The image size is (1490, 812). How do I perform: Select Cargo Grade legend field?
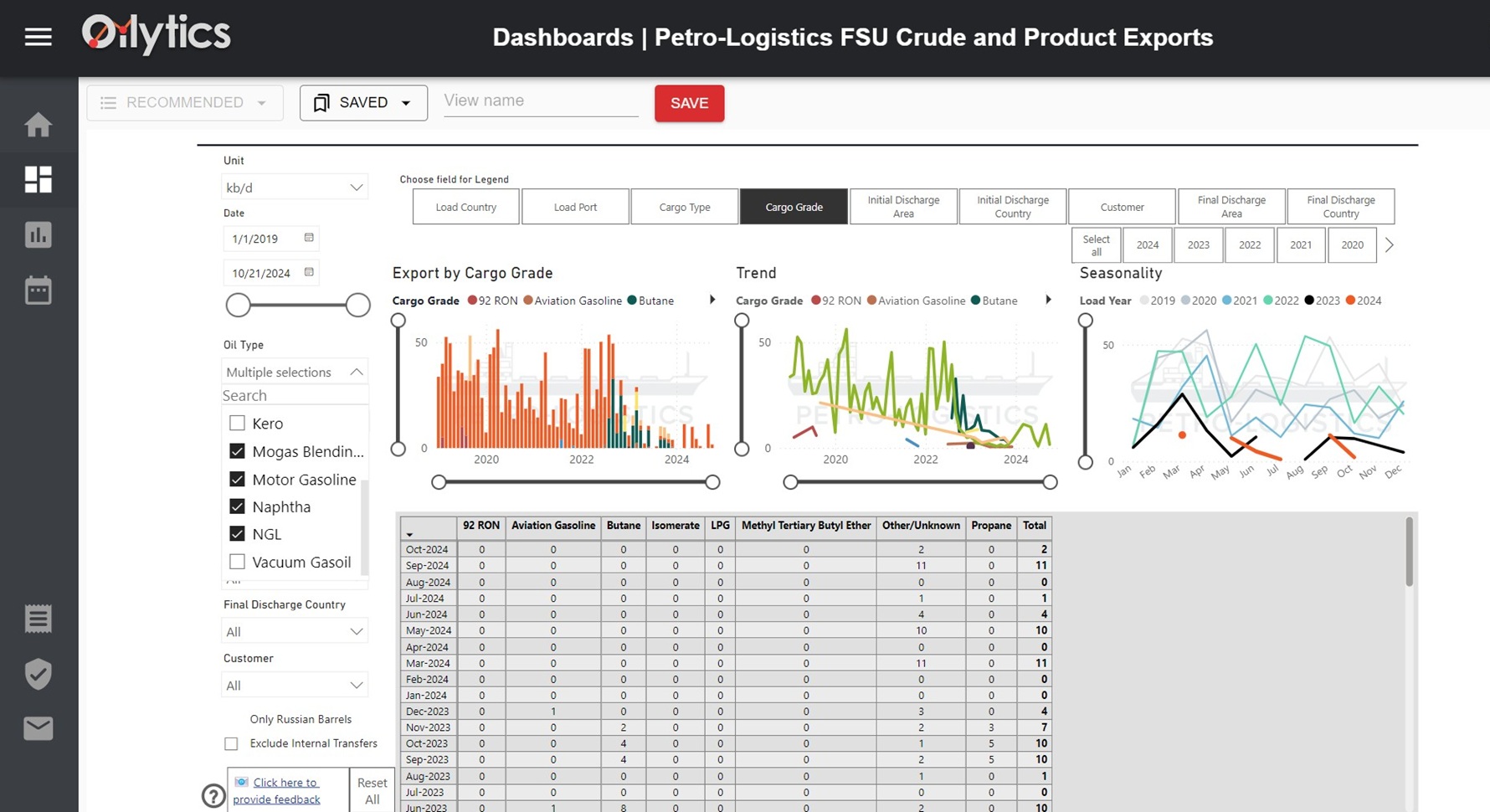794,207
